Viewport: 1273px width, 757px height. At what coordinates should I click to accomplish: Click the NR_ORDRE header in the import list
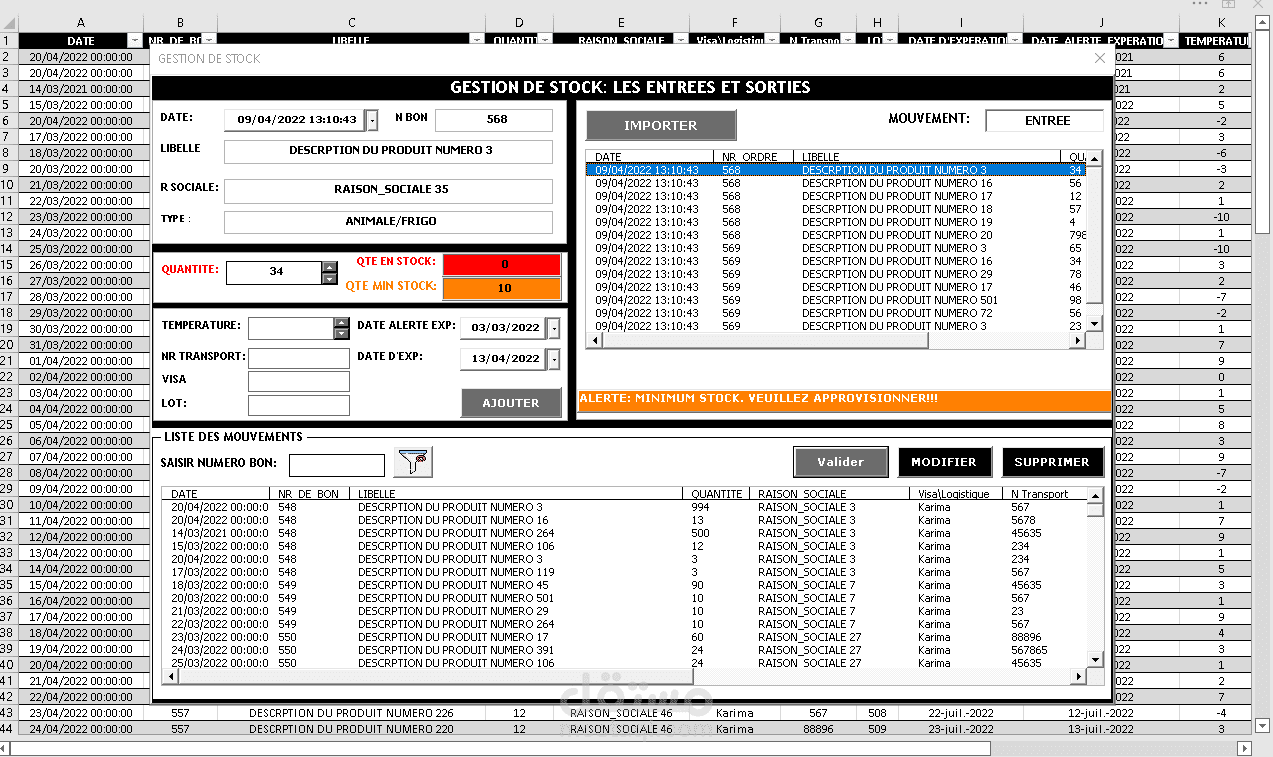pyautogui.click(x=753, y=157)
